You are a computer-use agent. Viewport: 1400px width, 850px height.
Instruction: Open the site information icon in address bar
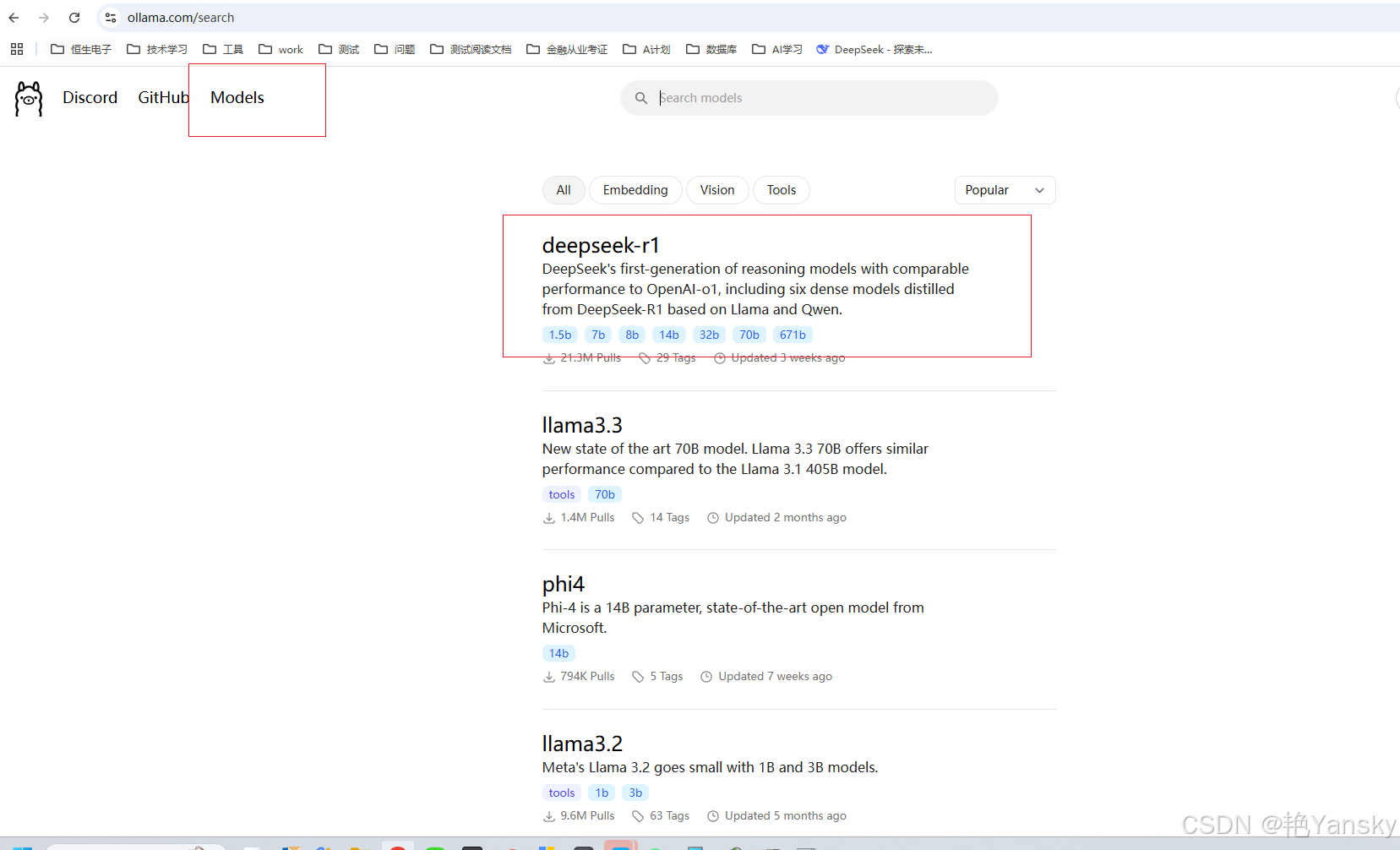click(x=111, y=18)
